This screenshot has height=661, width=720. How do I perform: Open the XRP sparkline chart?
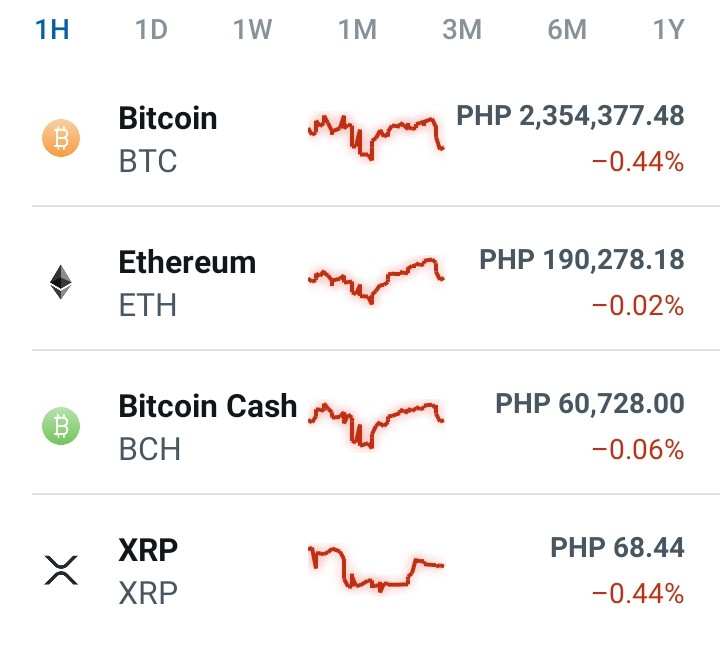[376, 569]
